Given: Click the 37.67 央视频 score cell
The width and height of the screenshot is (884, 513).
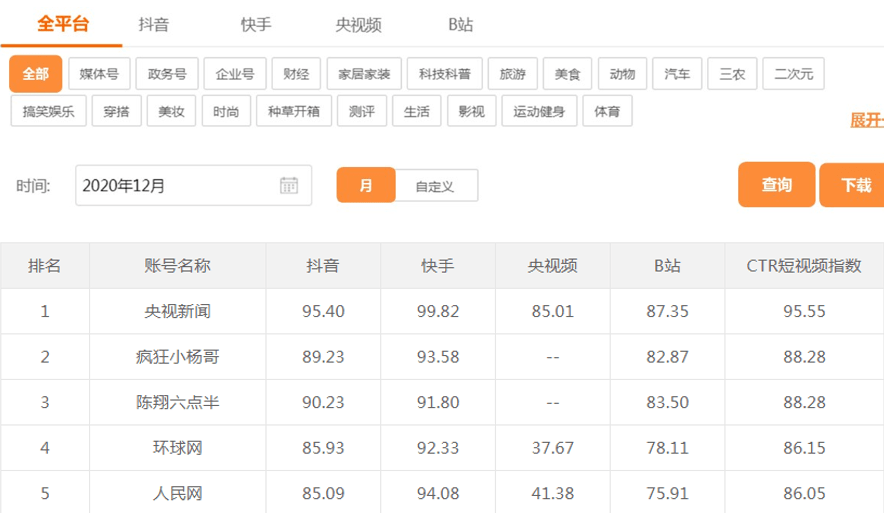Looking at the screenshot, I should point(552,448).
